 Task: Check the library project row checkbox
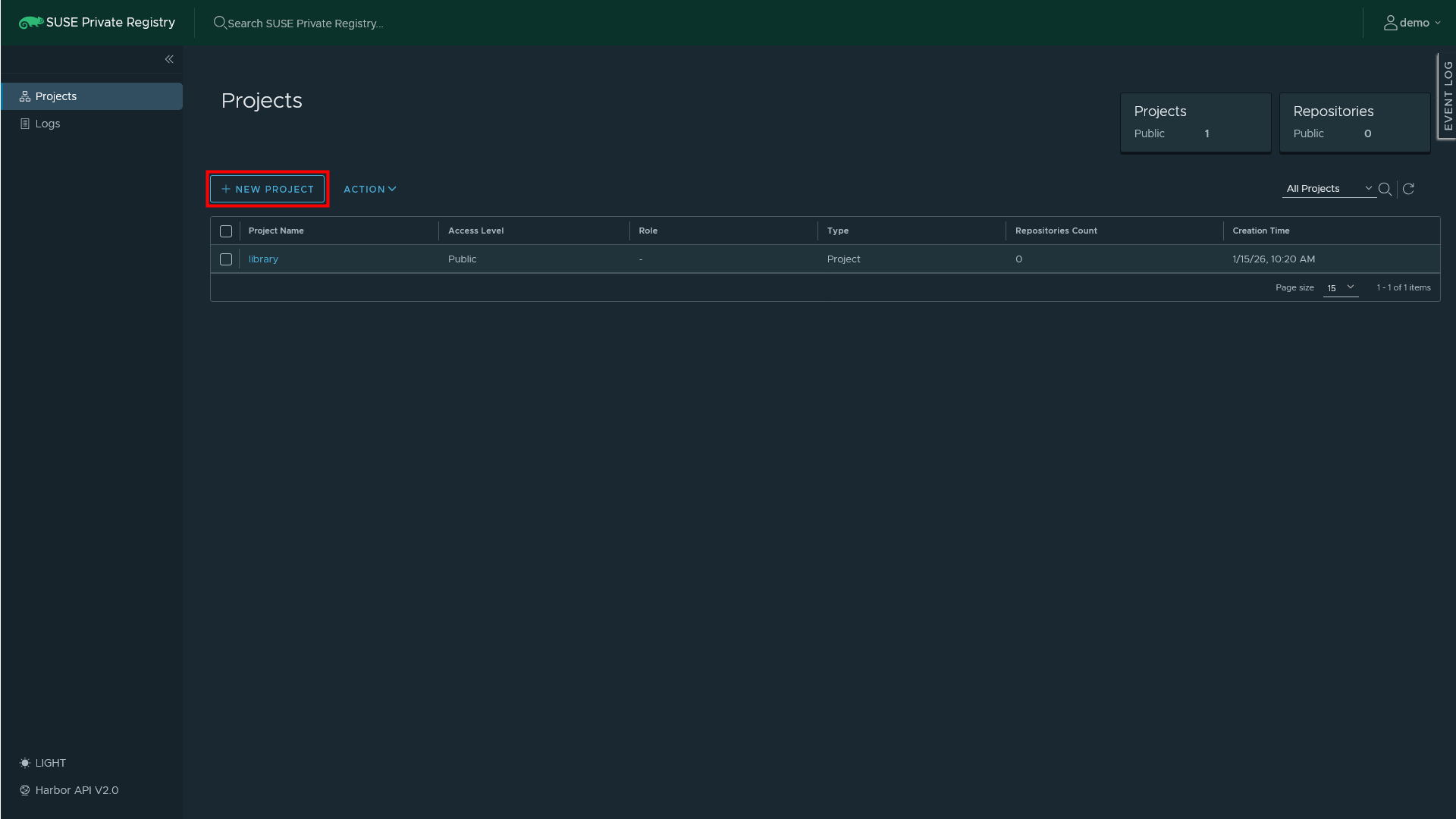coord(226,259)
